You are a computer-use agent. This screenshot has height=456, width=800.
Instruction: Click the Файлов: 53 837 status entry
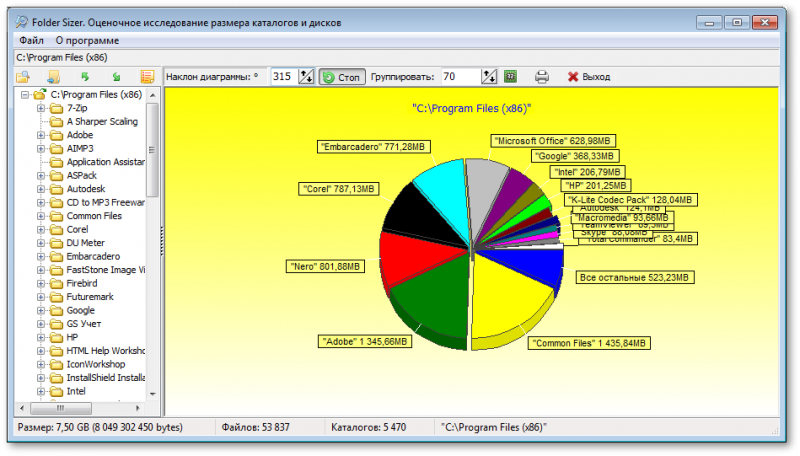point(255,427)
